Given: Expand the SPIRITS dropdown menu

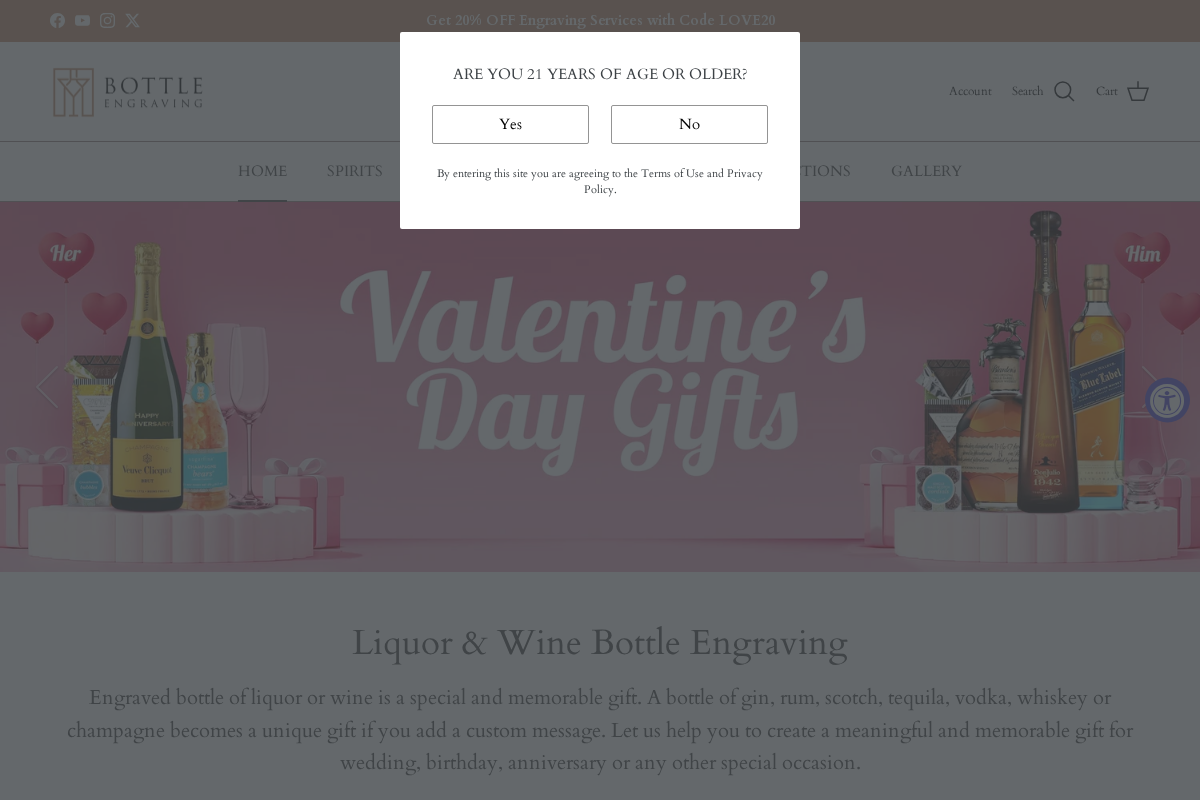Looking at the screenshot, I should click(354, 171).
